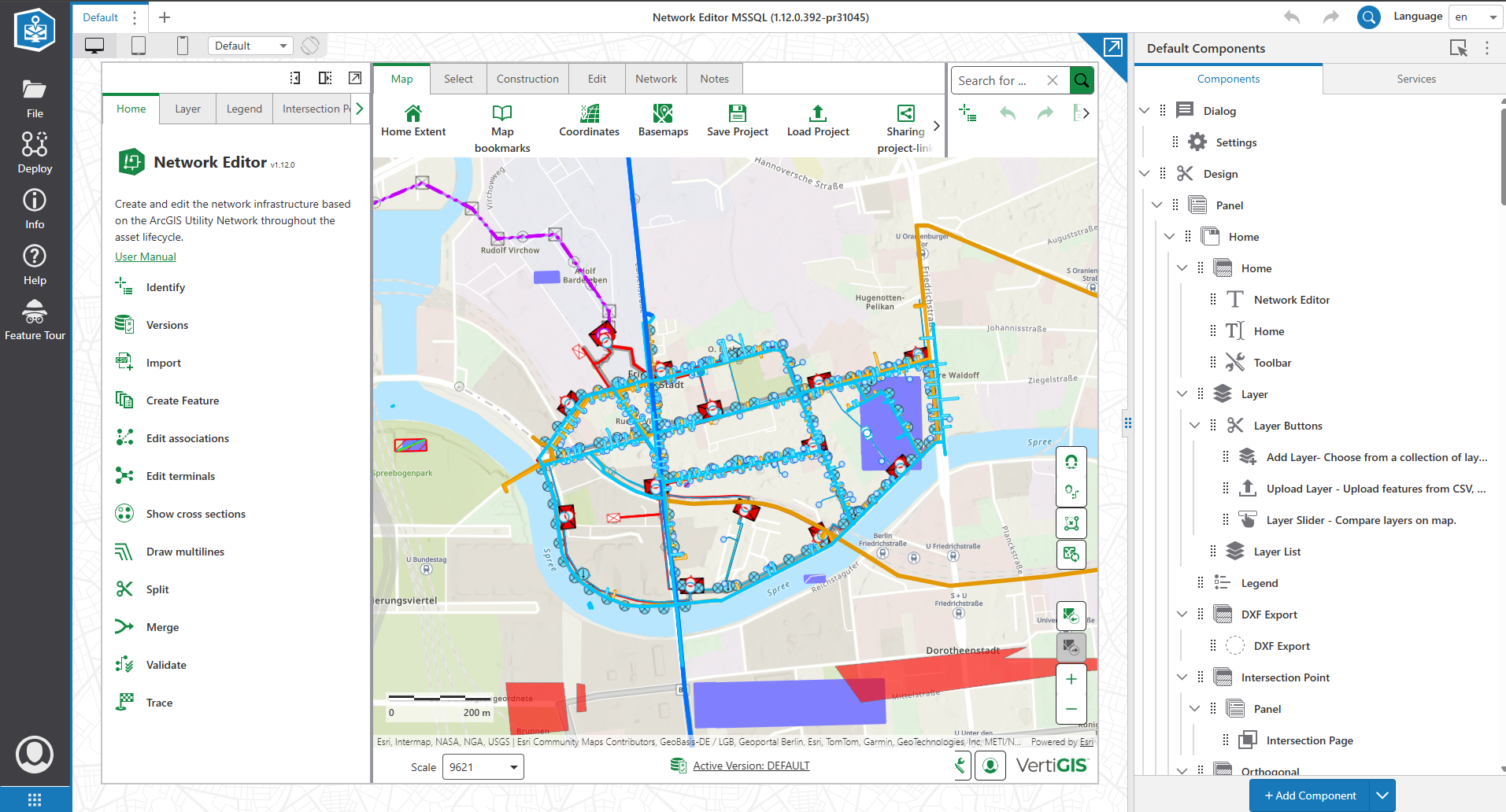The image size is (1506, 812).
Task: Open the Construction ribbon tab
Action: click(x=527, y=79)
